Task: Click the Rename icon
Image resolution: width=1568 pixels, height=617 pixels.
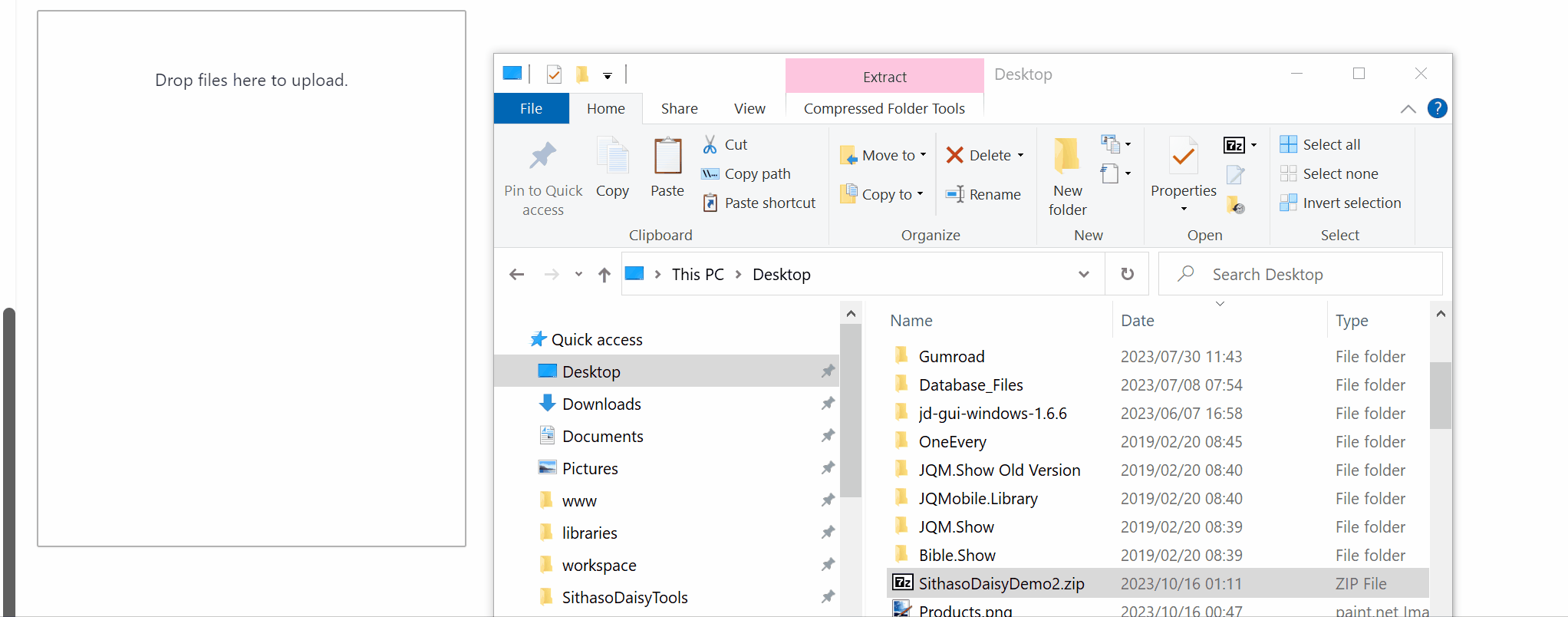Action: pyautogui.click(x=955, y=194)
